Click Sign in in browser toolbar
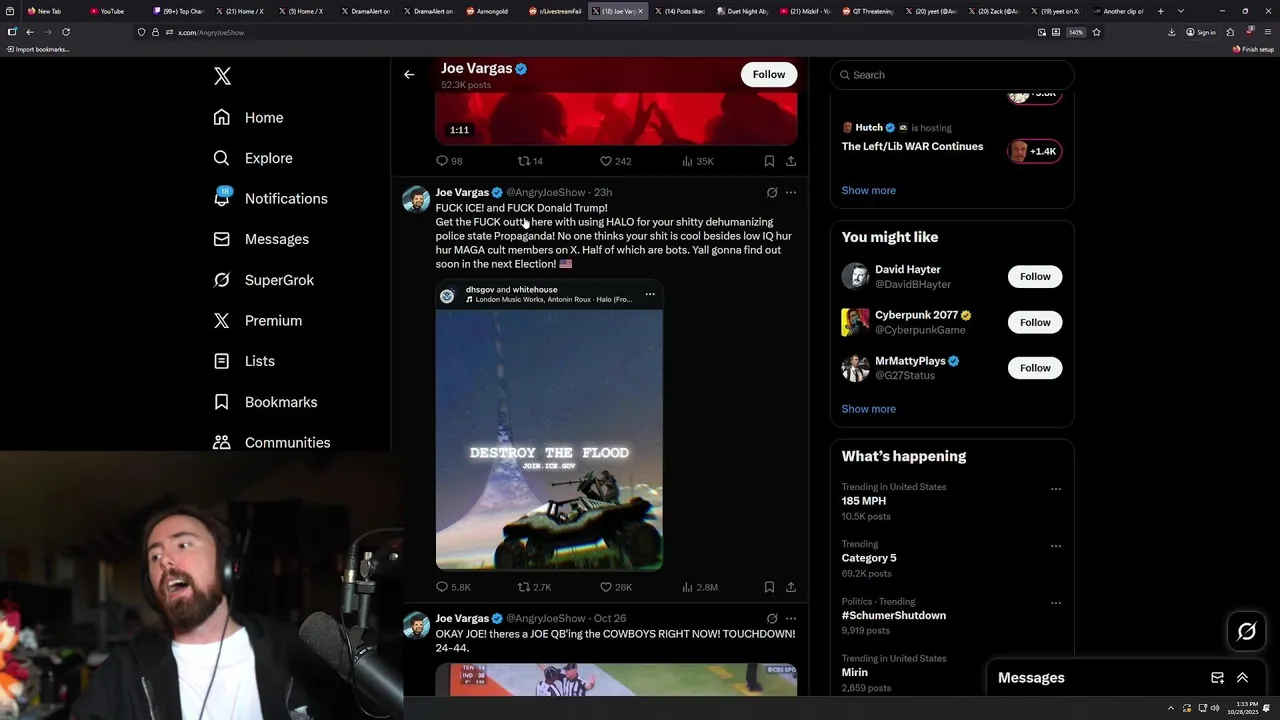The image size is (1280, 720). coord(1201,32)
